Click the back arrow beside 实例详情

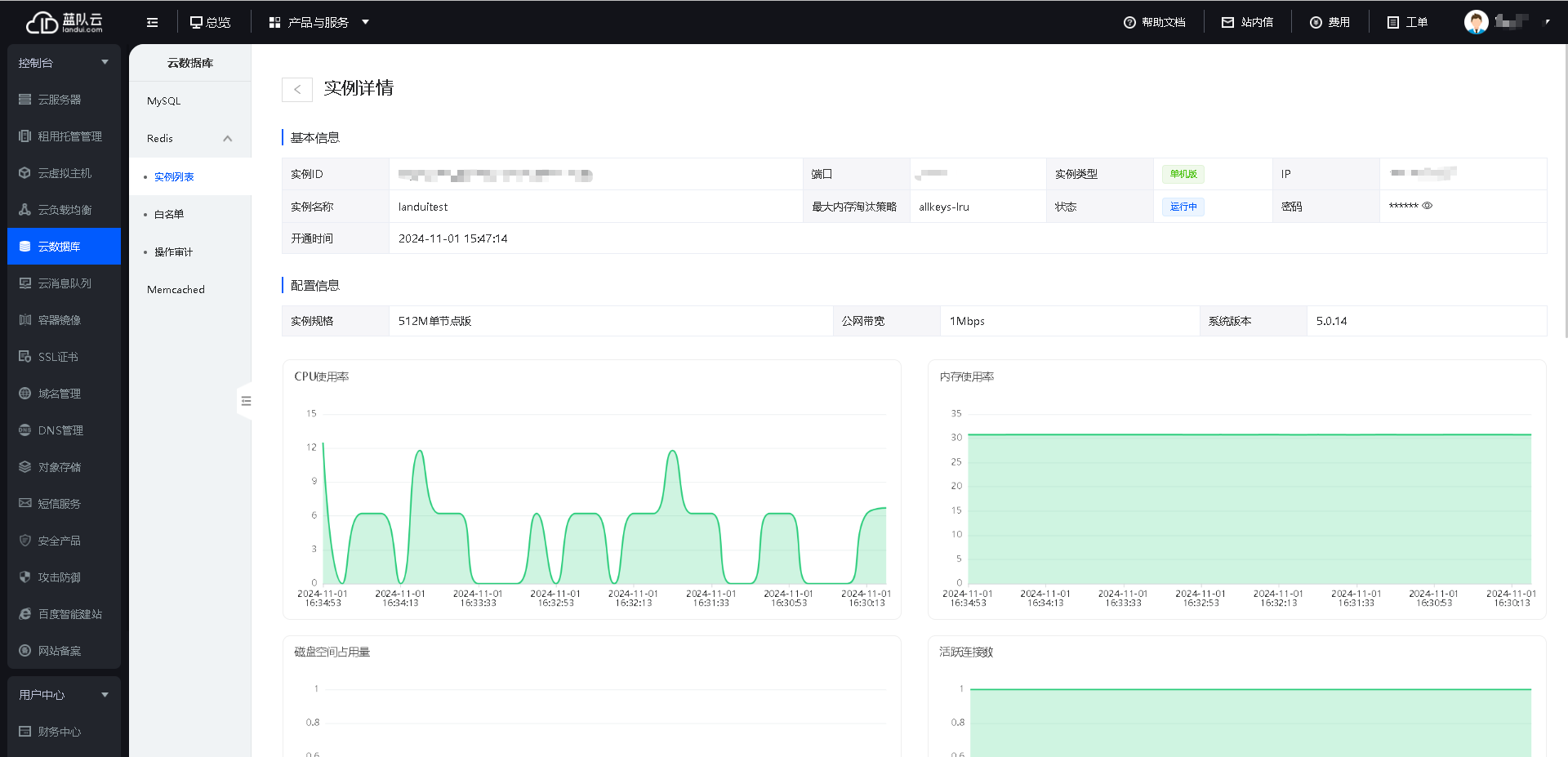296,90
